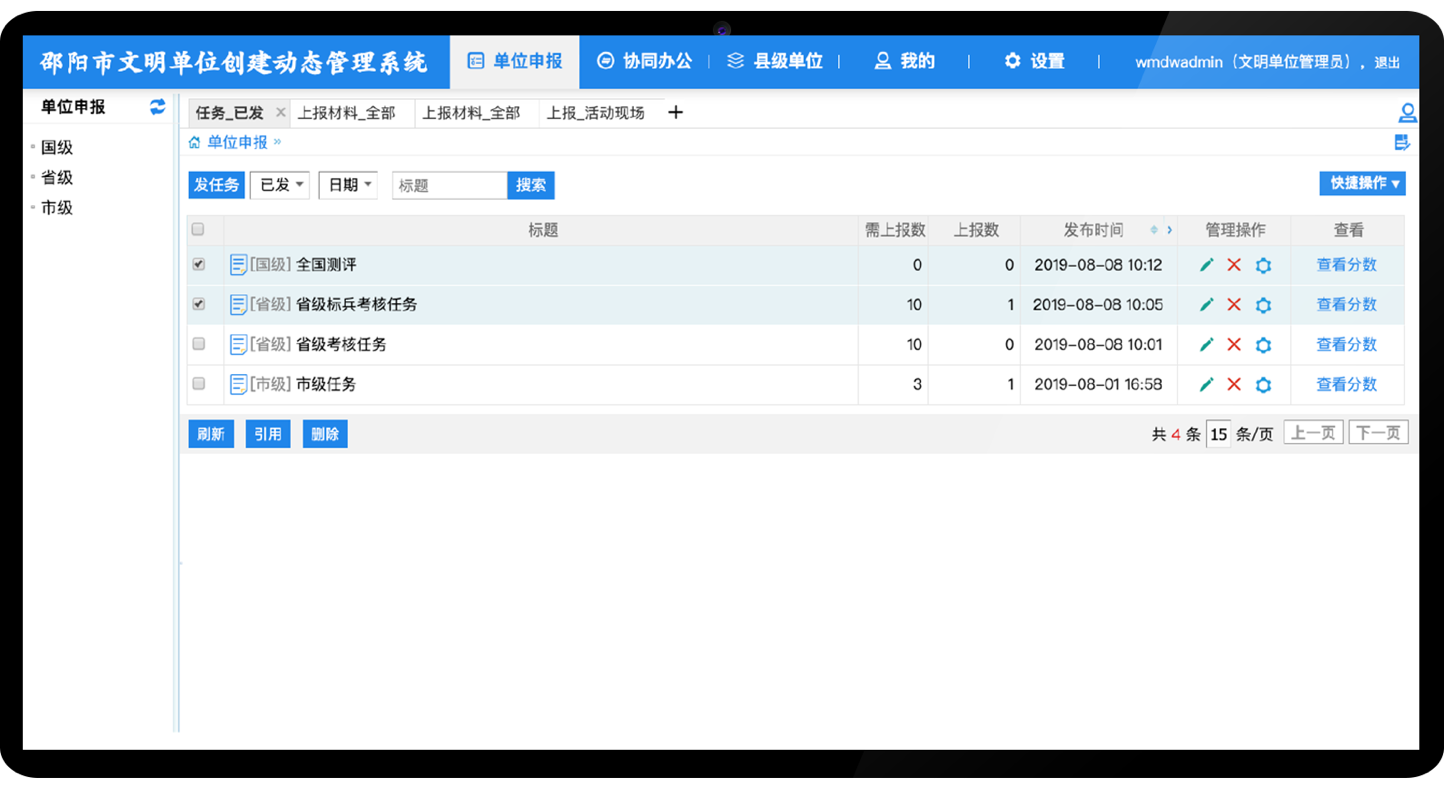
Task: Click the settings gear icon for 省级考核任务
Action: pos(1263,345)
